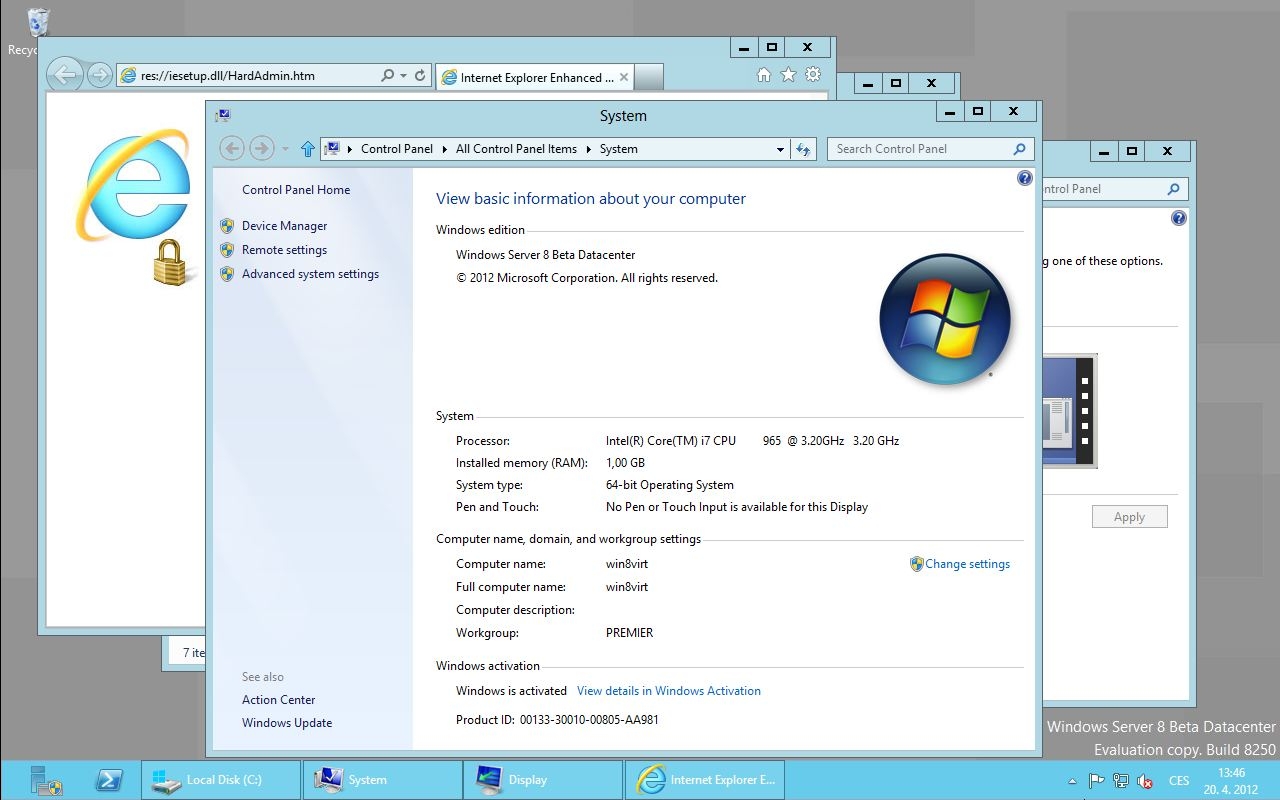
Task: Select All Control Panel Items breadcrumb
Action: [516, 149]
